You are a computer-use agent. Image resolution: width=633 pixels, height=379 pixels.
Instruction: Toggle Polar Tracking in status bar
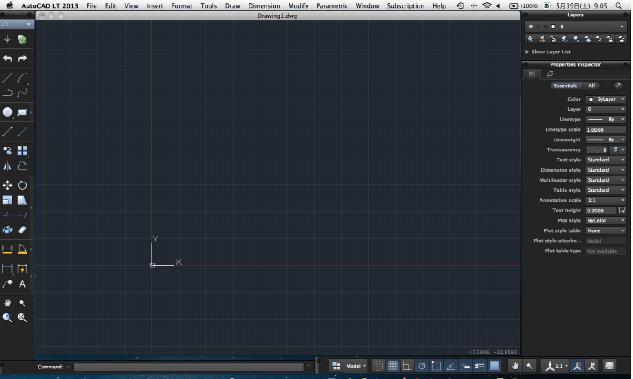coord(421,366)
